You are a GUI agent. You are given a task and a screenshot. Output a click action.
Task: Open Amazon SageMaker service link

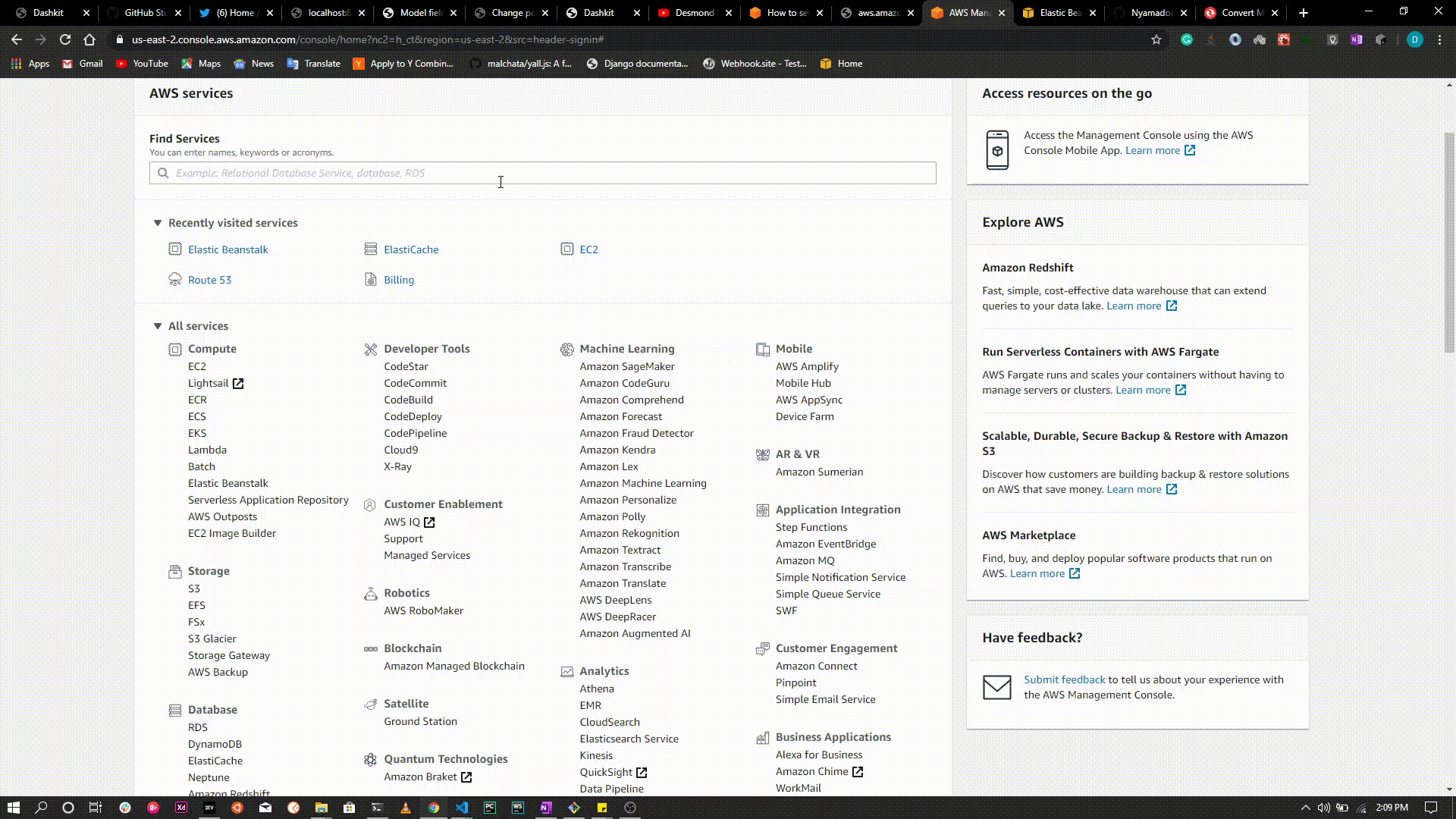coord(626,366)
